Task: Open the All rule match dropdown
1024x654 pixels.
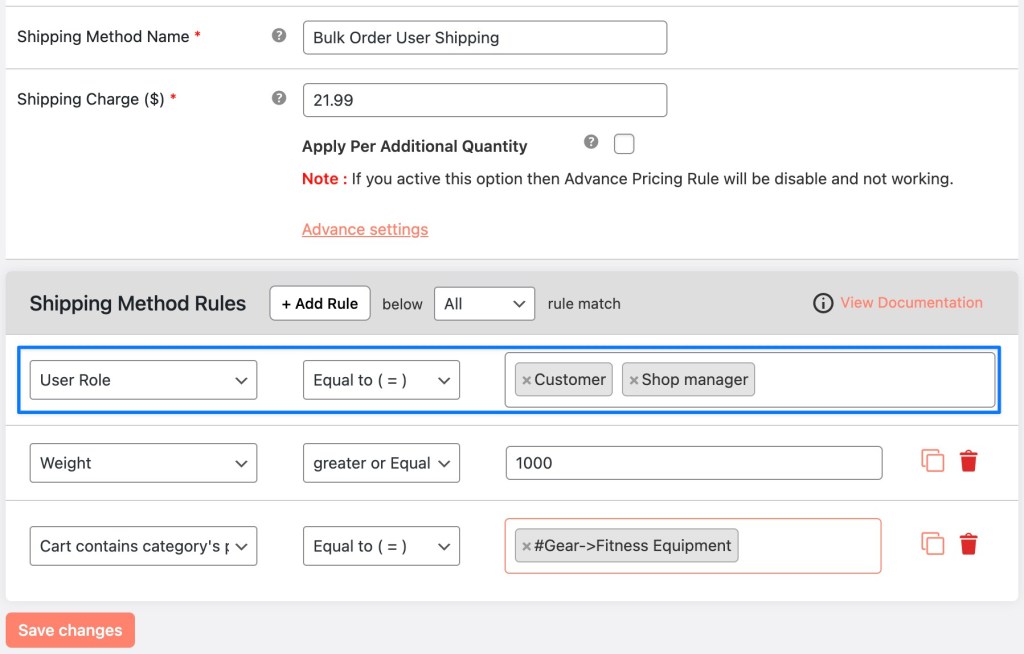Action: coord(484,304)
